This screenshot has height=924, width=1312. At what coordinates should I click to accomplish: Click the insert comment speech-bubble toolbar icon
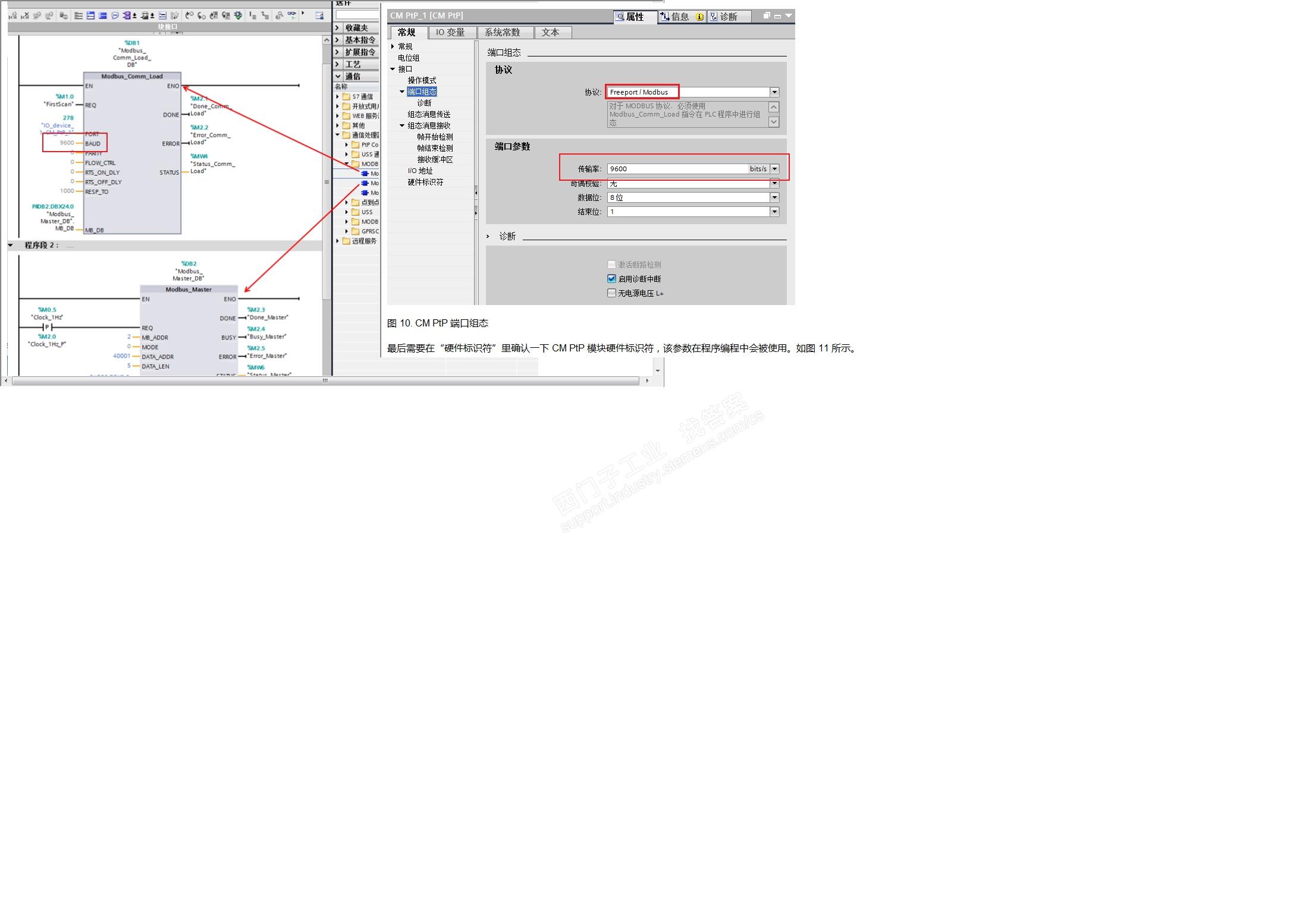[x=115, y=15]
